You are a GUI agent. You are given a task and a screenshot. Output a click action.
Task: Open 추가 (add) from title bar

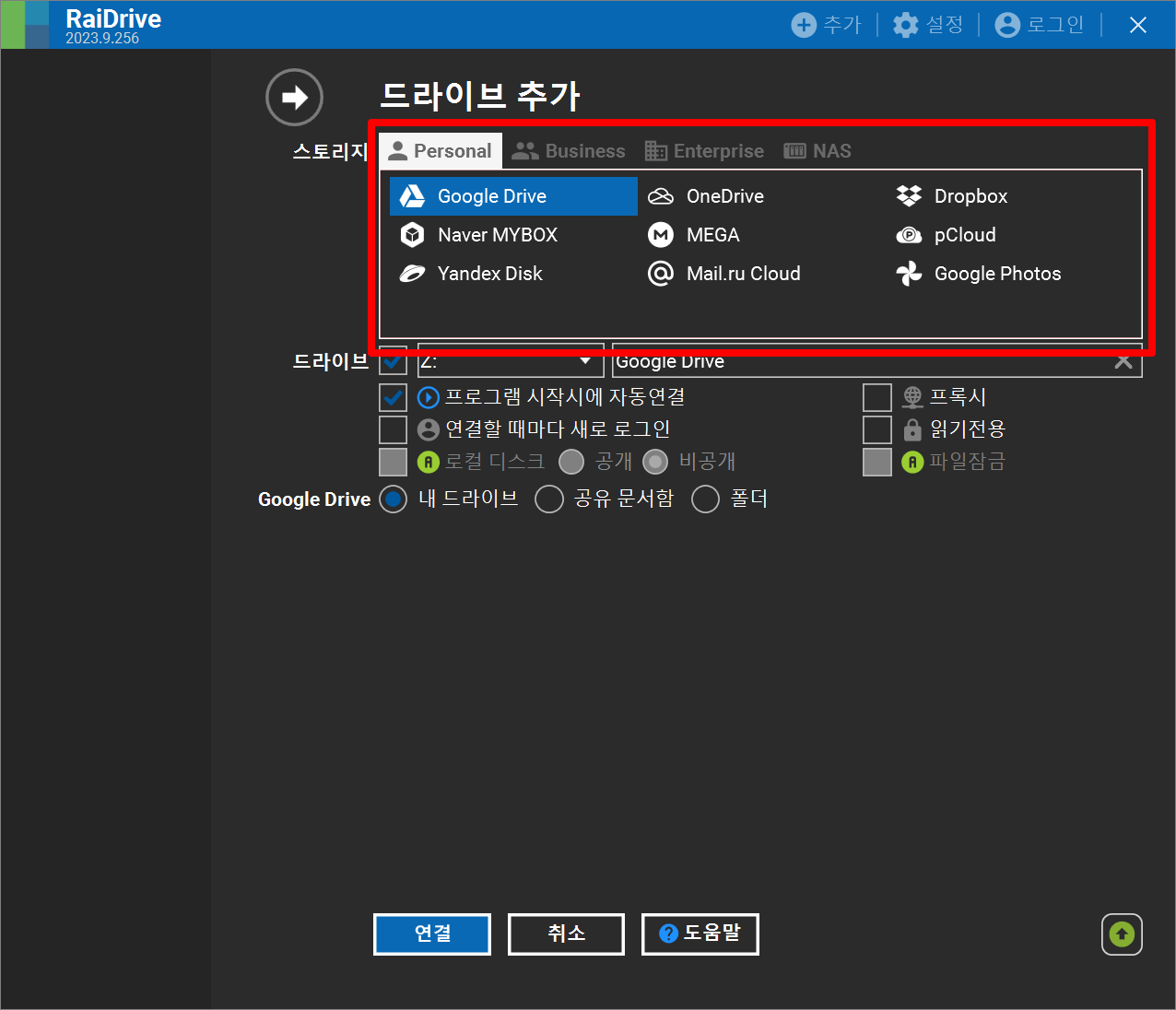[826, 25]
